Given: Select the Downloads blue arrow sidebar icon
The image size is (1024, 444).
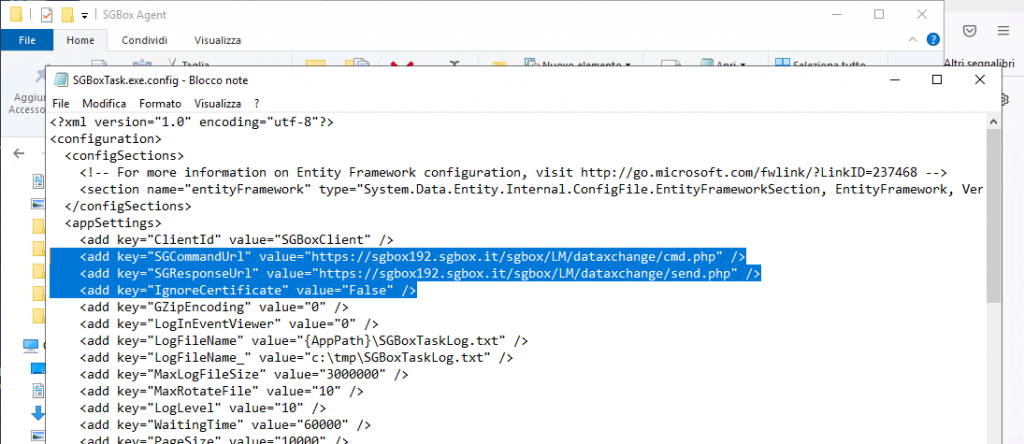Looking at the screenshot, I should 38,413.
